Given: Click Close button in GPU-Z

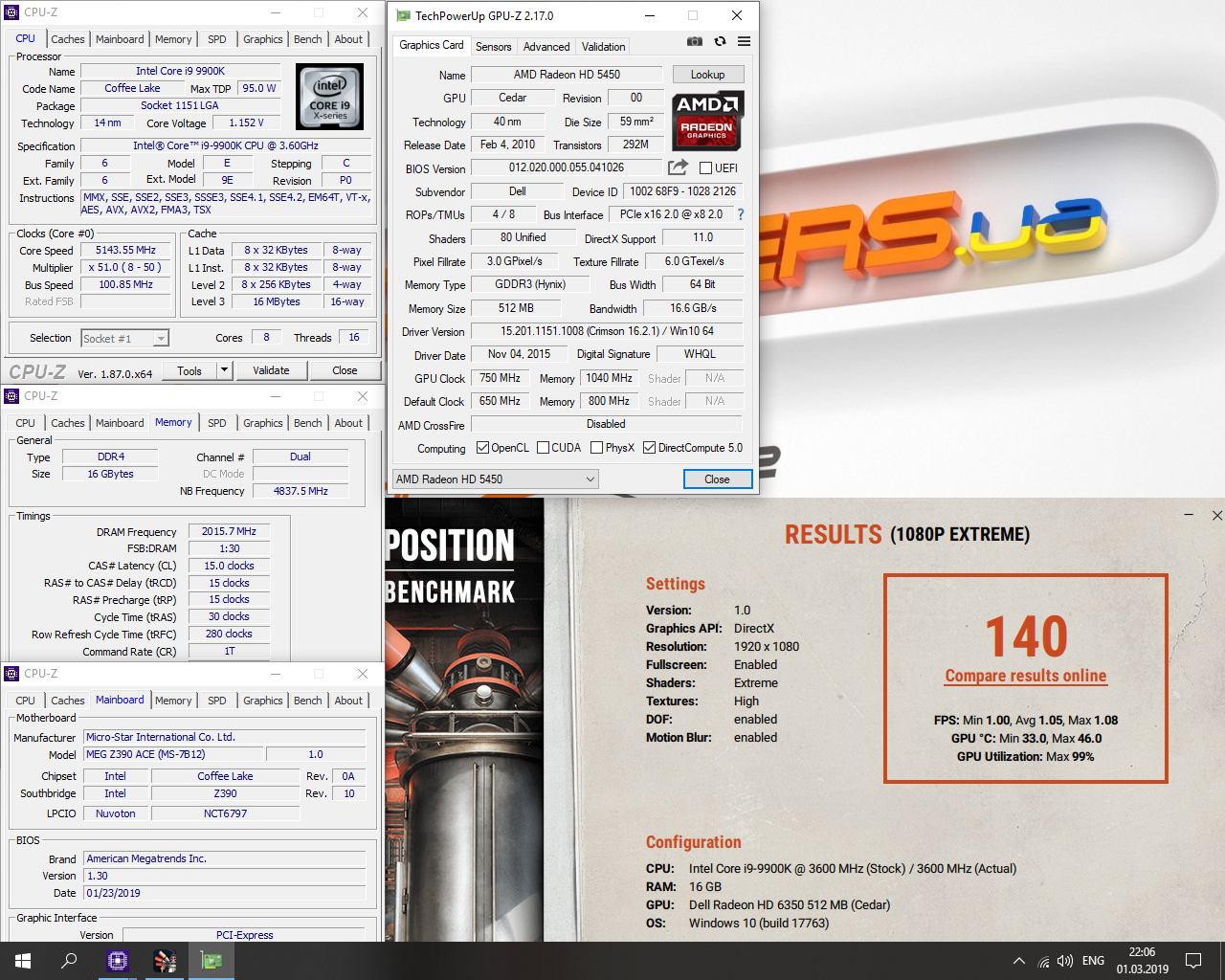Looking at the screenshot, I should (x=717, y=479).
